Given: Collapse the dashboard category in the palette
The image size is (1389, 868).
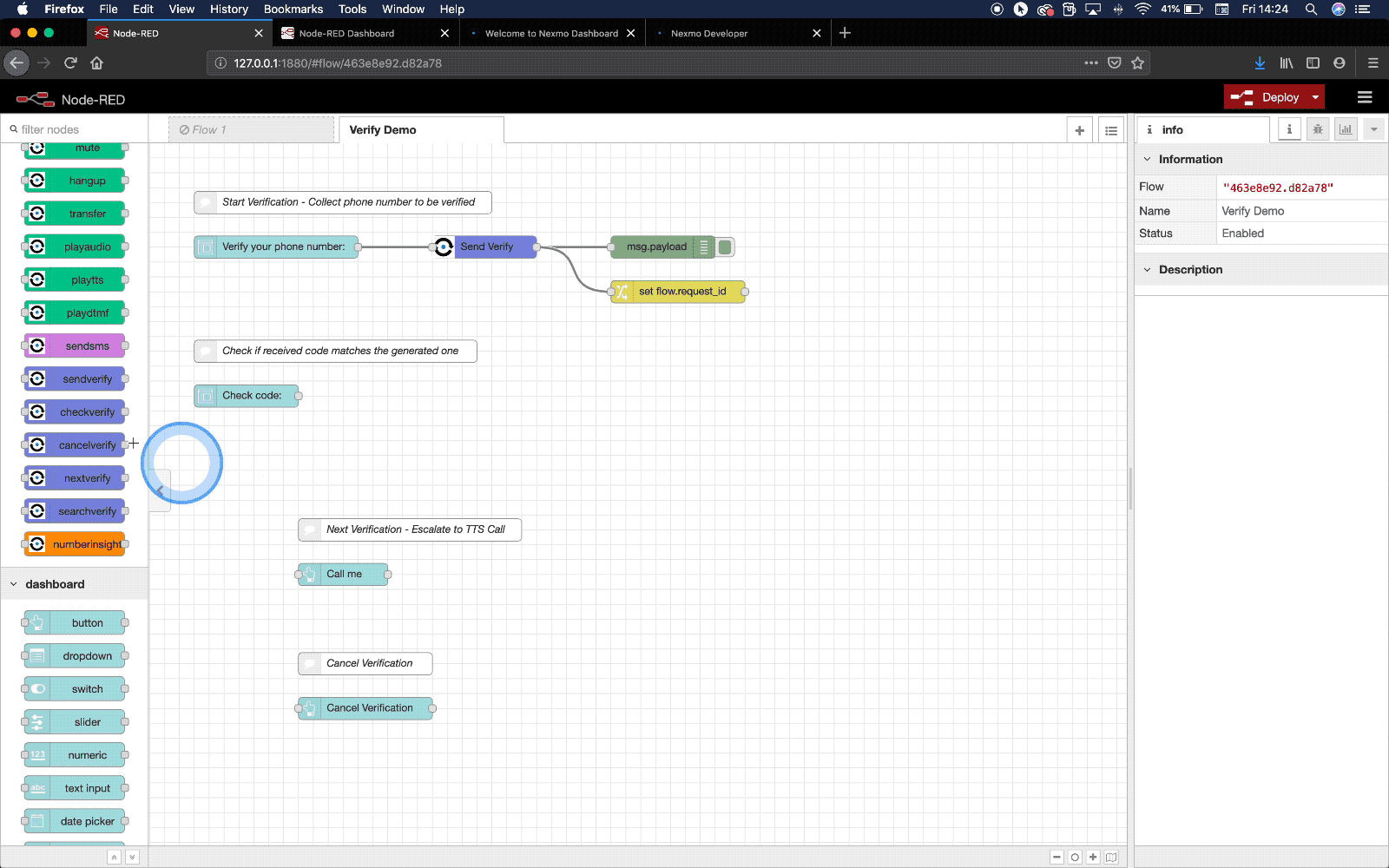Looking at the screenshot, I should (x=14, y=584).
